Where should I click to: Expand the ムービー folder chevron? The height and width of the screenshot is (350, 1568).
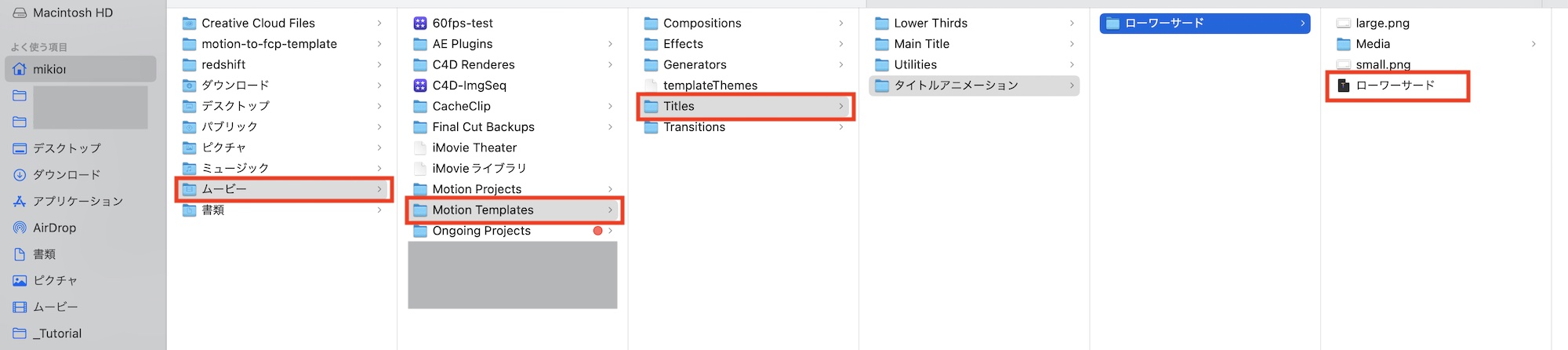pyautogui.click(x=379, y=189)
